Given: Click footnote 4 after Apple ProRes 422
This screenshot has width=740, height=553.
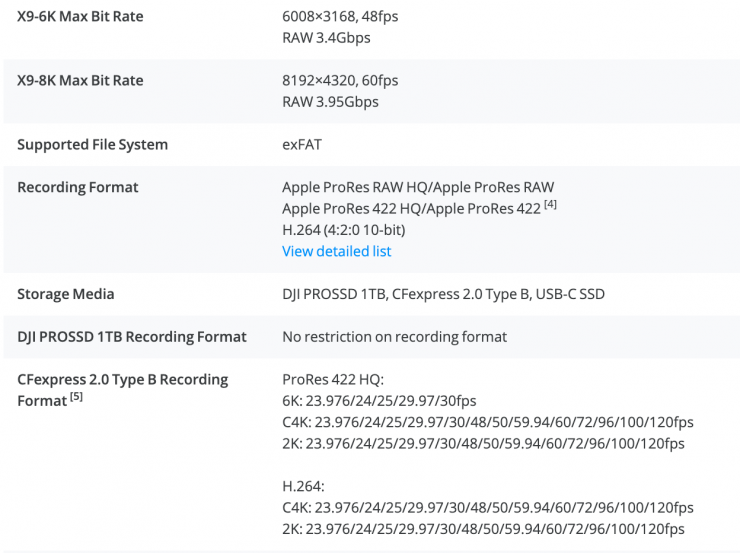Looking at the screenshot, I should [549, 205].
